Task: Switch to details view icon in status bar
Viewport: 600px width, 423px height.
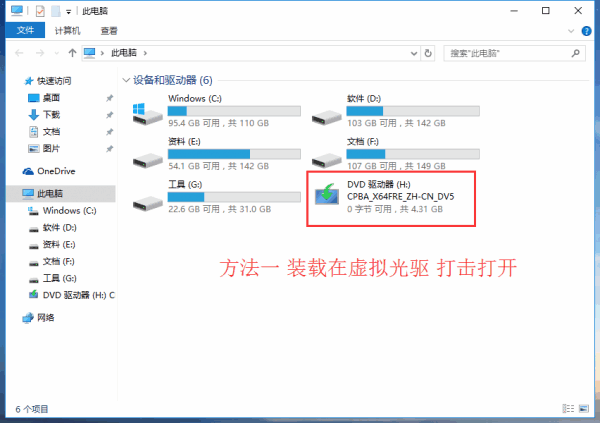Action: point(568,409)
